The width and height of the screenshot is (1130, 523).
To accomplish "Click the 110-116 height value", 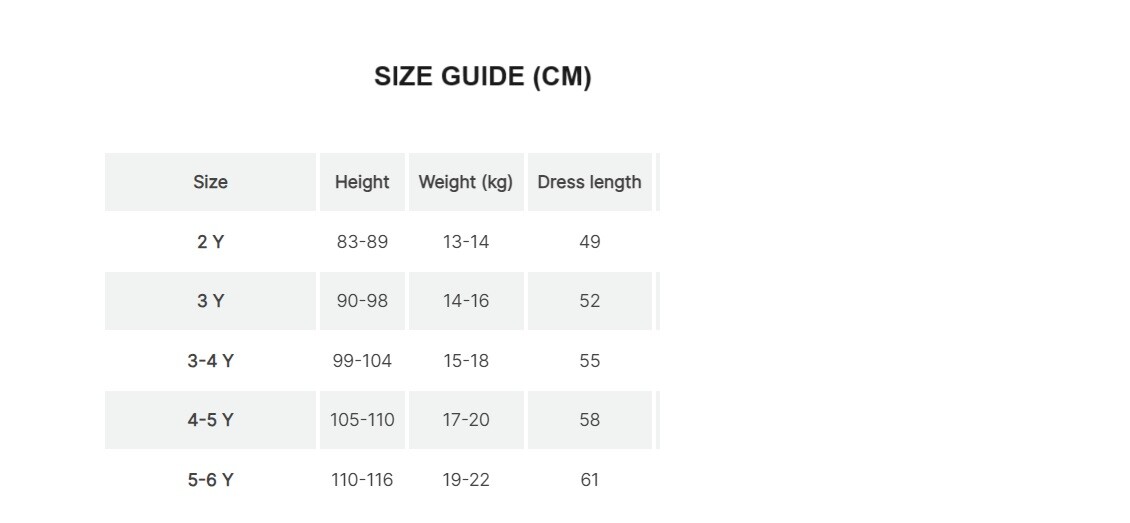I will 362,480.
